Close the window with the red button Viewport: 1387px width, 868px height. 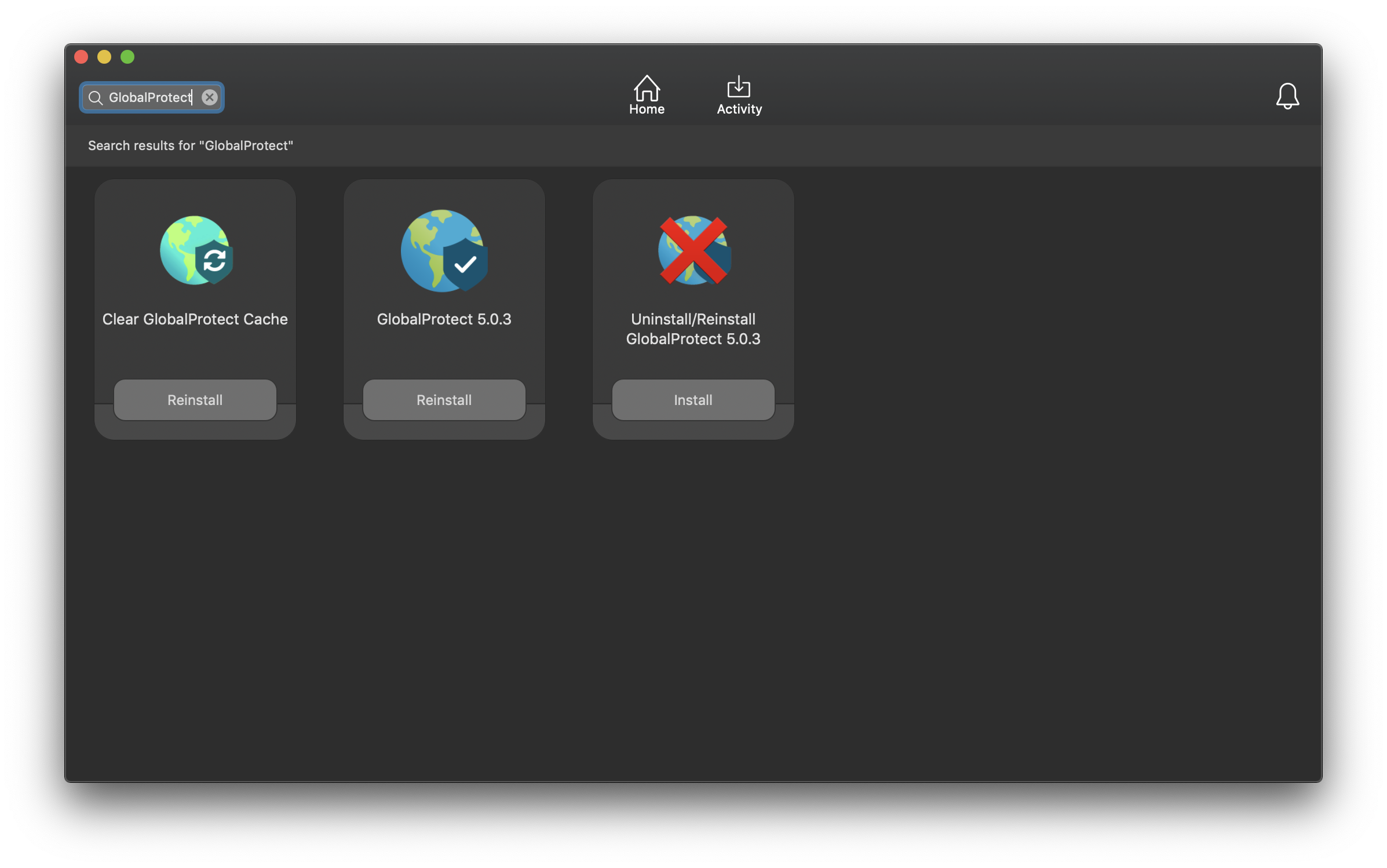[81, 57]
